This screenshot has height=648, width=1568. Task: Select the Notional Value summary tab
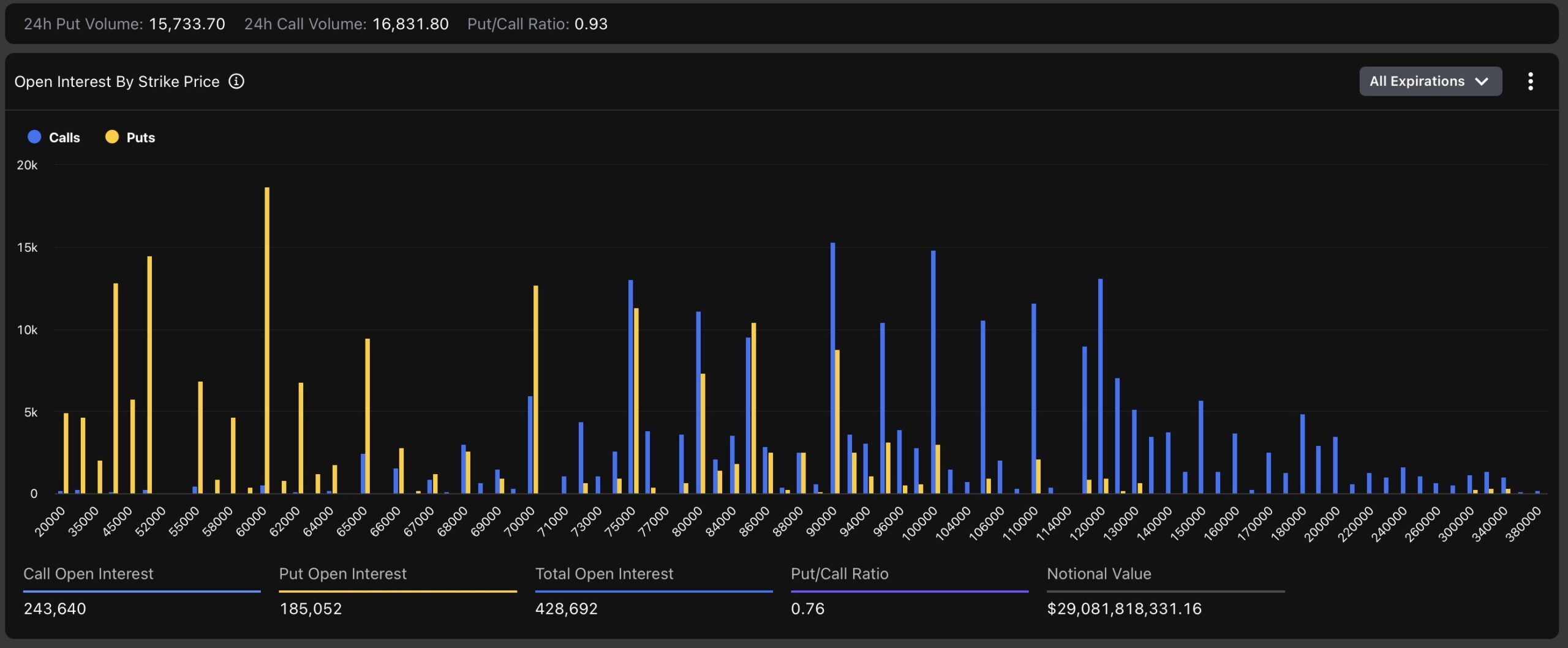[1099, 574]
